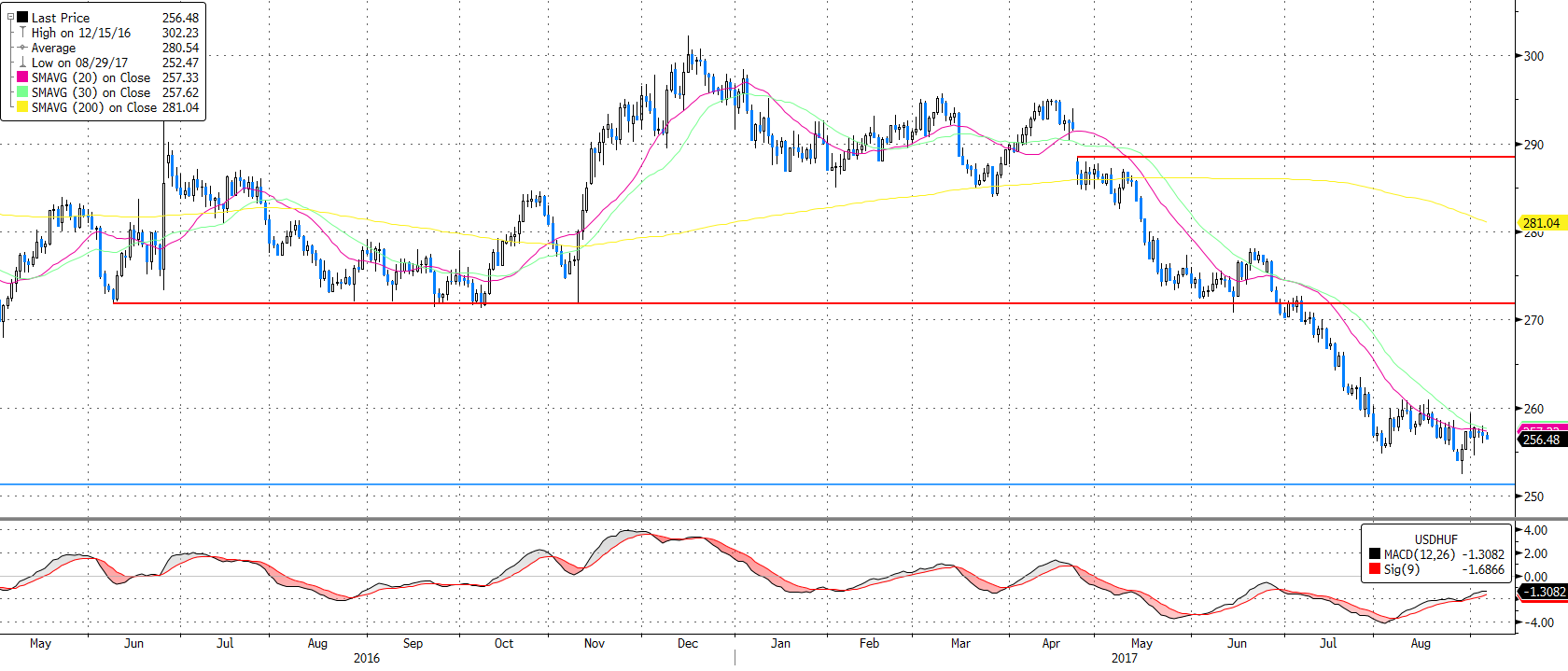This screenshot has height=671, width=1568.
Task: Click the Low marker icon in legend
Action: click(22, 63)
